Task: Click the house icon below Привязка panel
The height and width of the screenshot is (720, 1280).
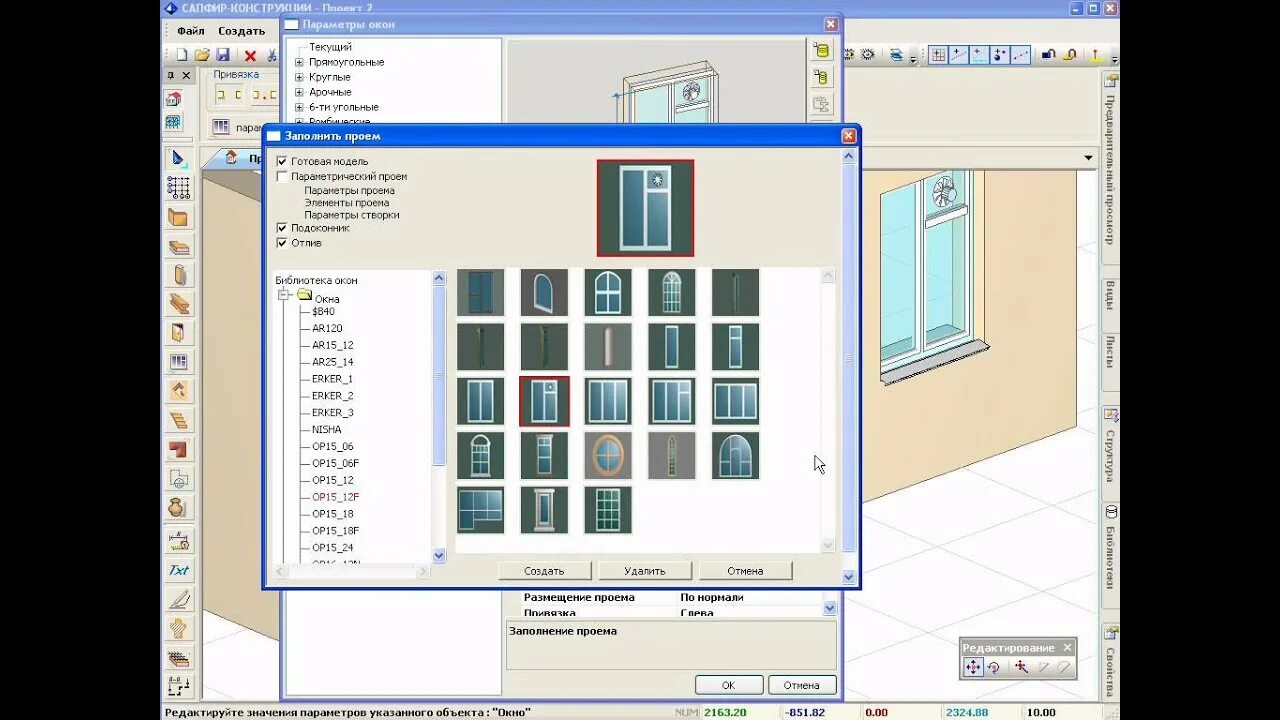Action: pos(231,158)
